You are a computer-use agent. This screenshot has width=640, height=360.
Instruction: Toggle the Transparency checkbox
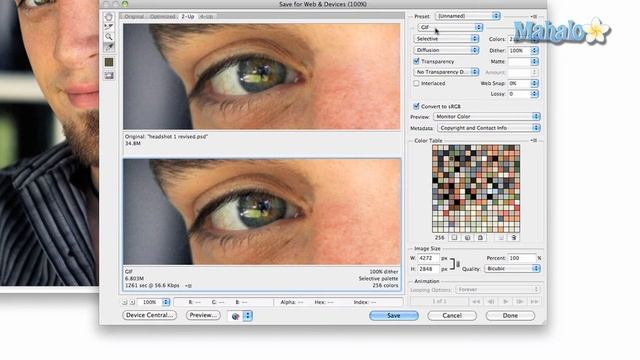point(416,61)
